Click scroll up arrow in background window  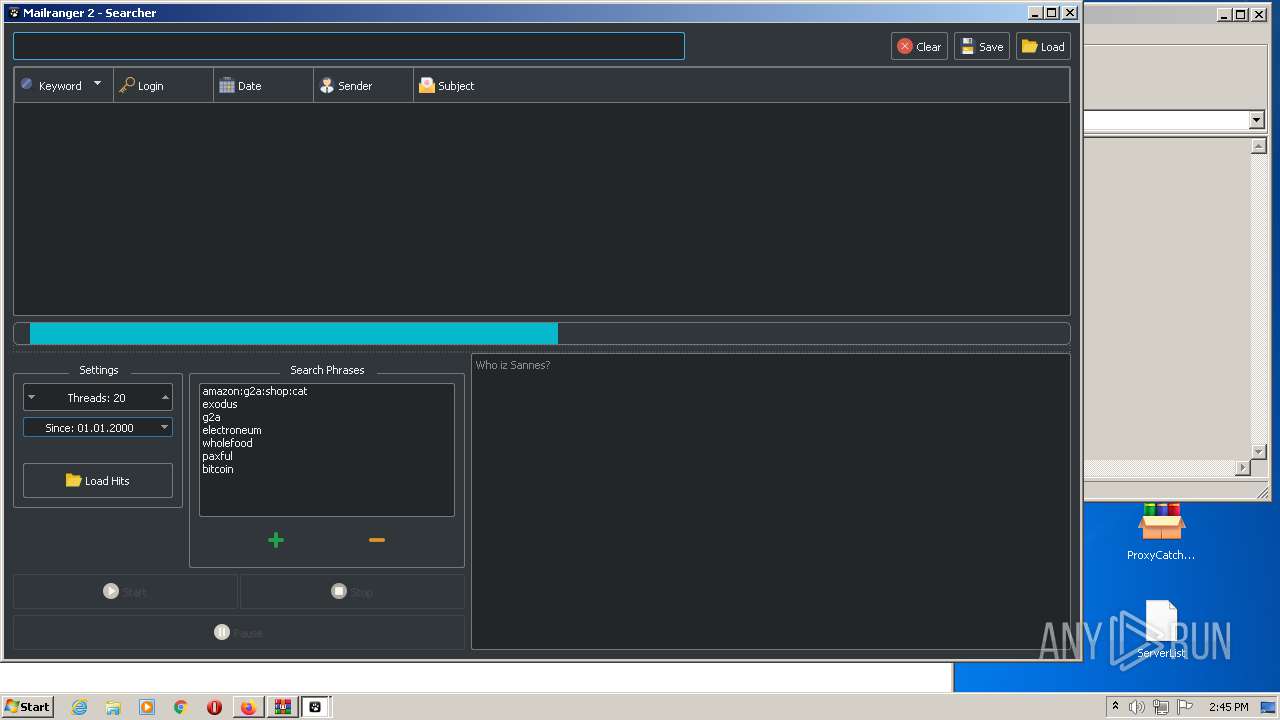point(1259,146)
